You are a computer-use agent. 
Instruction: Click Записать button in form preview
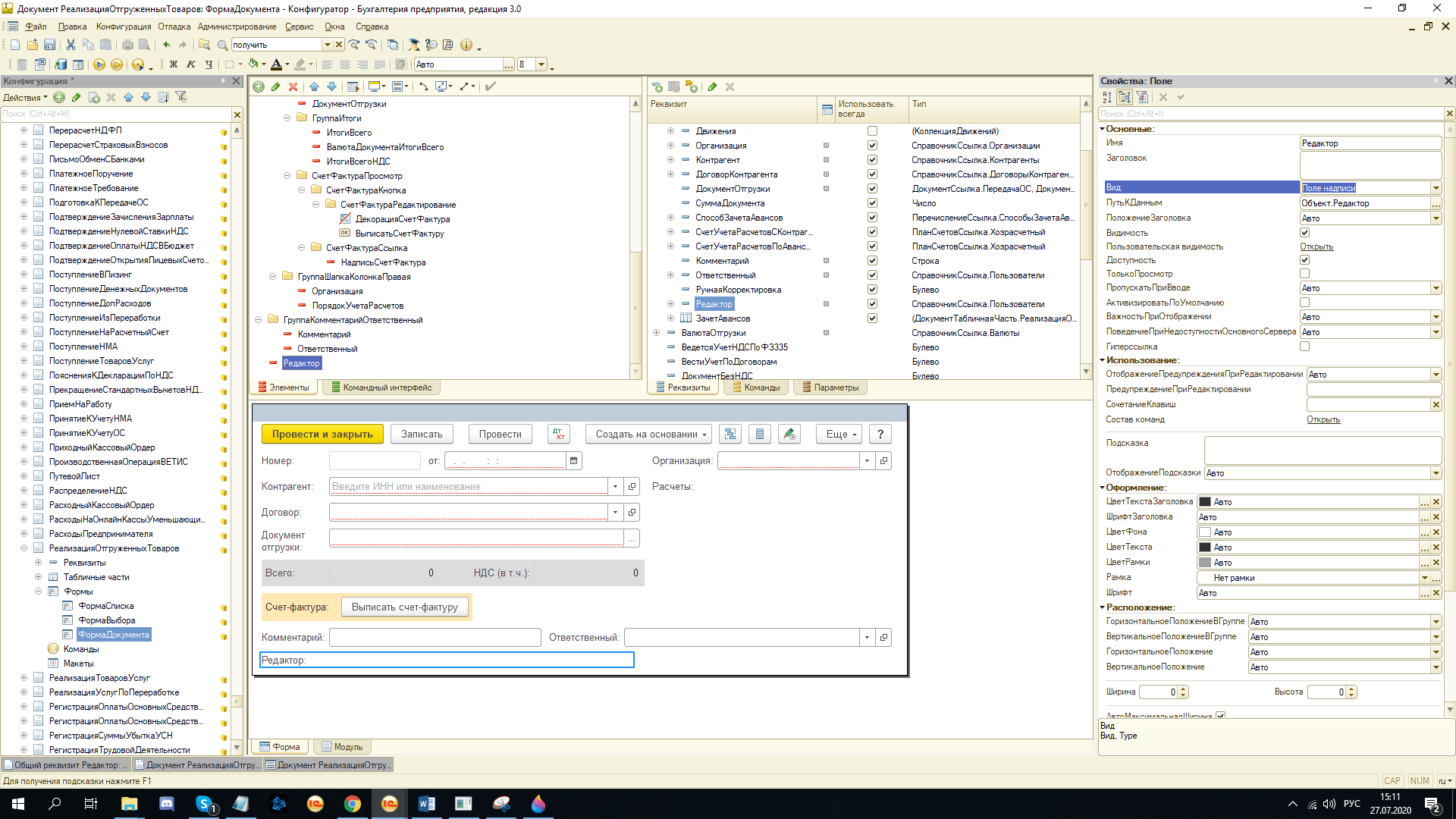click(x=422, y=434)
